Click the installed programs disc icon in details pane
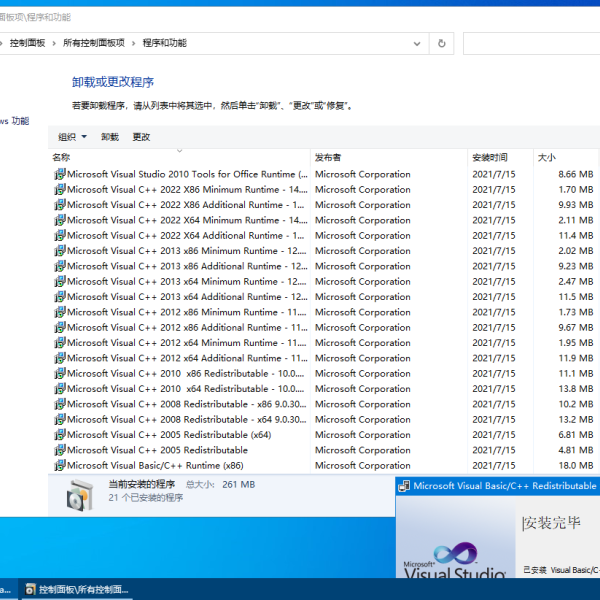The width and height of the screenshot is (600, 600). (x=80, y=495)
